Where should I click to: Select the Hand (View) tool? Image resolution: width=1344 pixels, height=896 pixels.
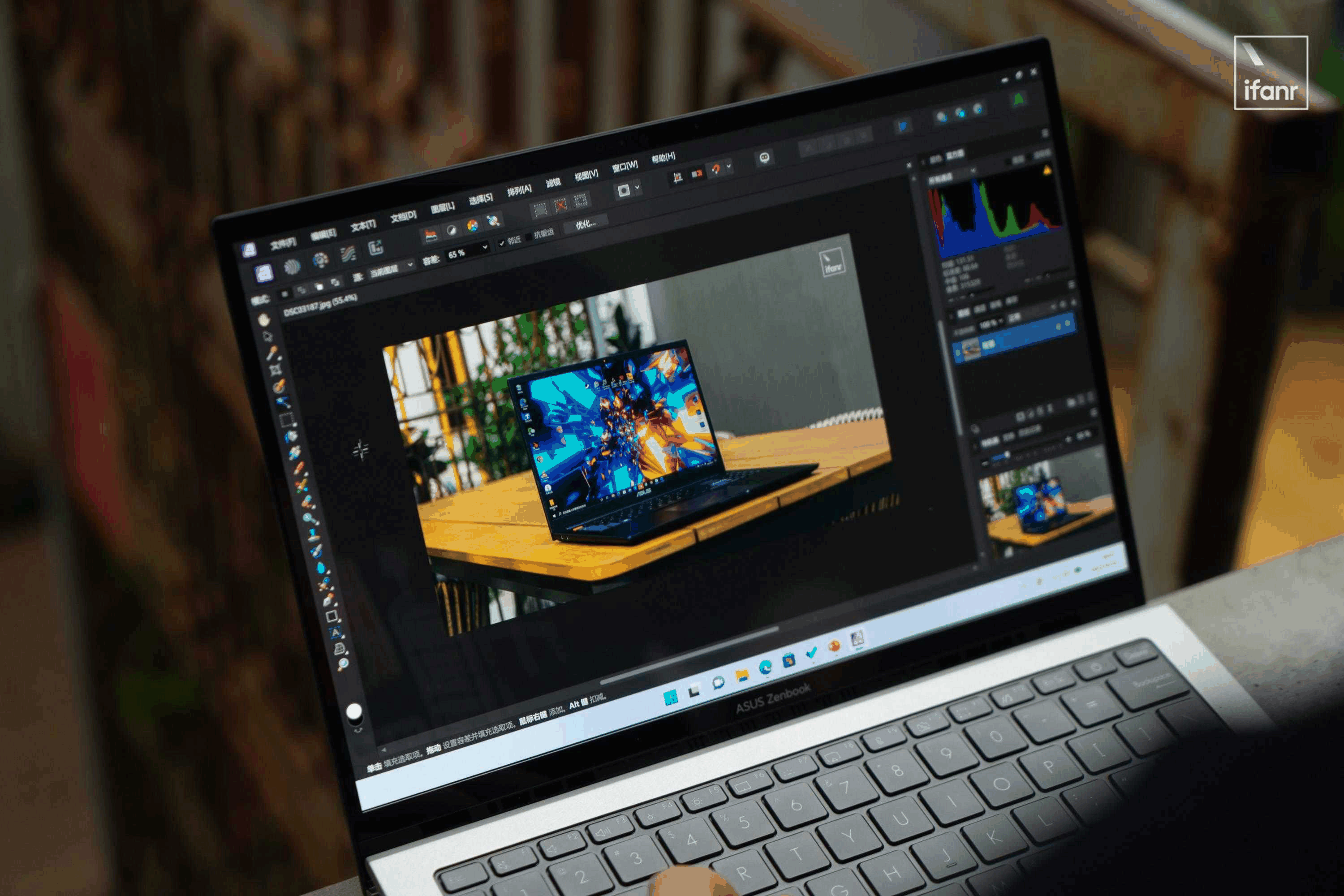coord(263,320)
